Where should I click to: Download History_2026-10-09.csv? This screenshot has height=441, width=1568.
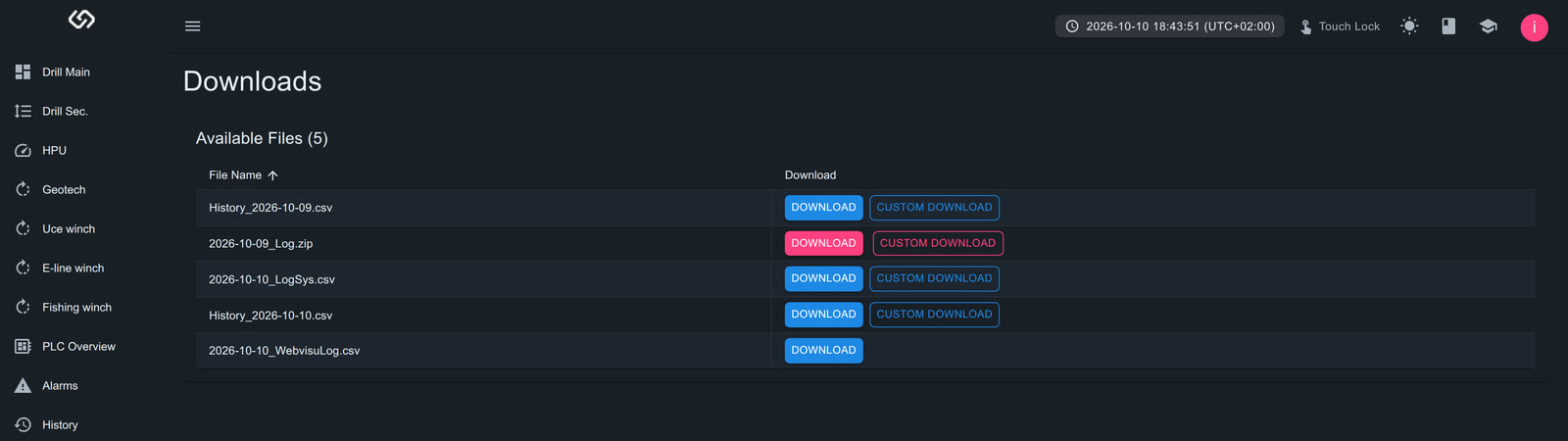click(x=823, y=207)
